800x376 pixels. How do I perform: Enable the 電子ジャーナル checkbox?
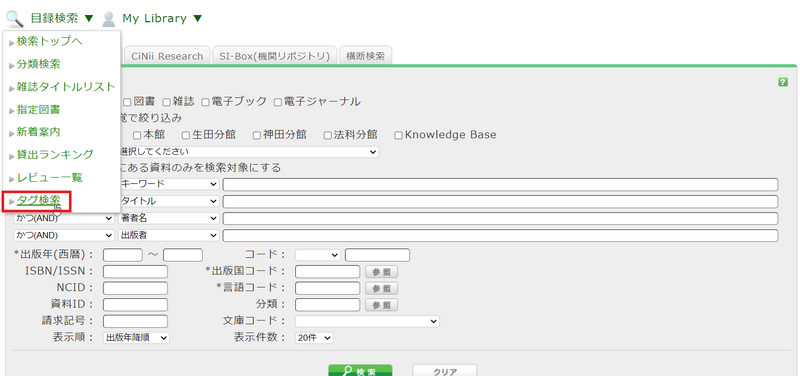point(278,102)
